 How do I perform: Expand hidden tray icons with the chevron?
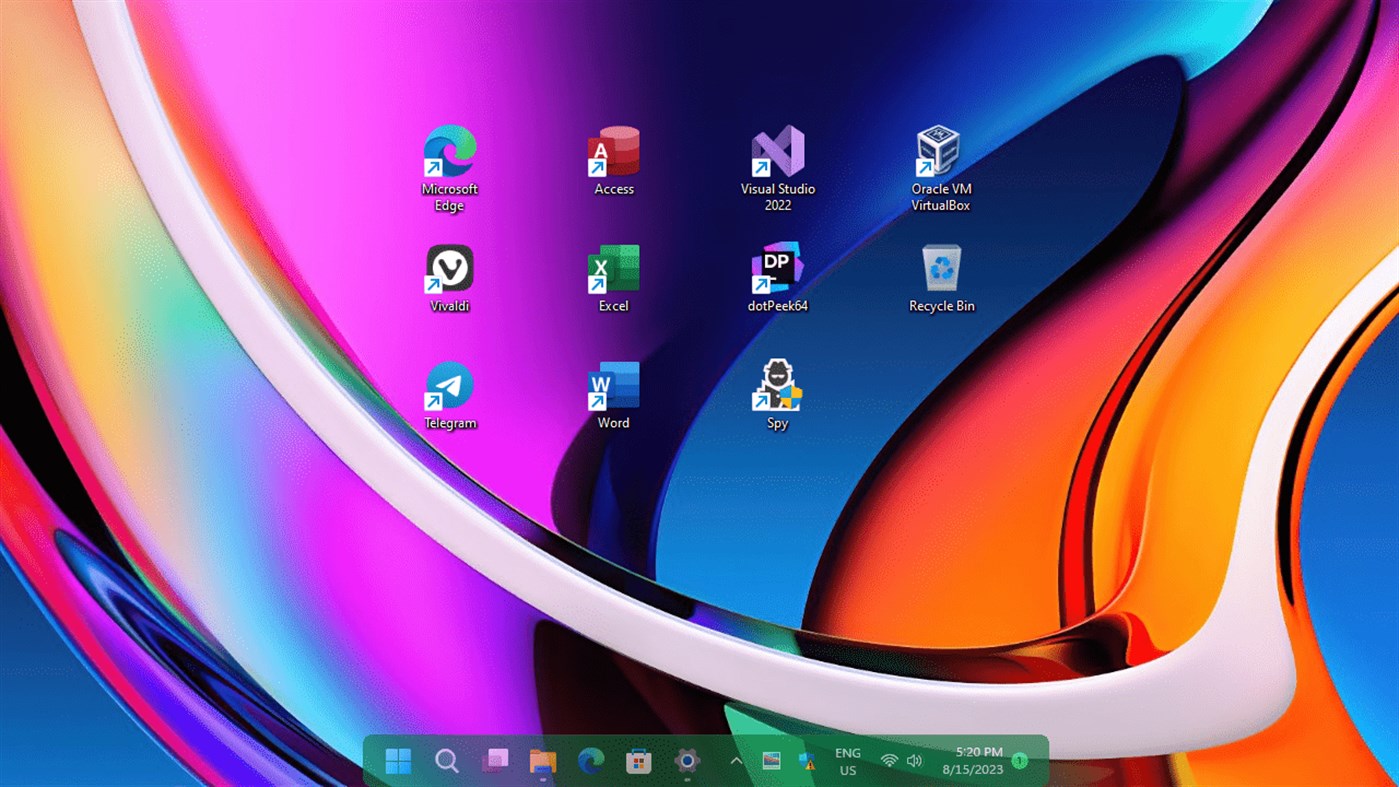pos(735,760)
